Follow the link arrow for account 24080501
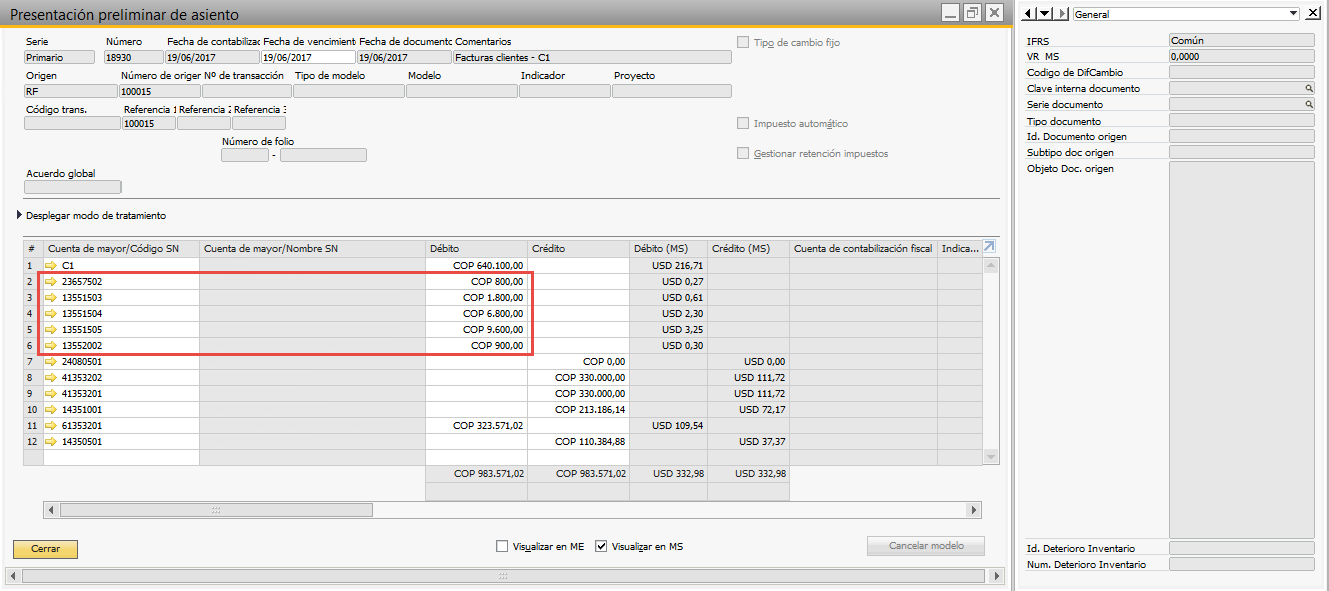 point(52,362)
